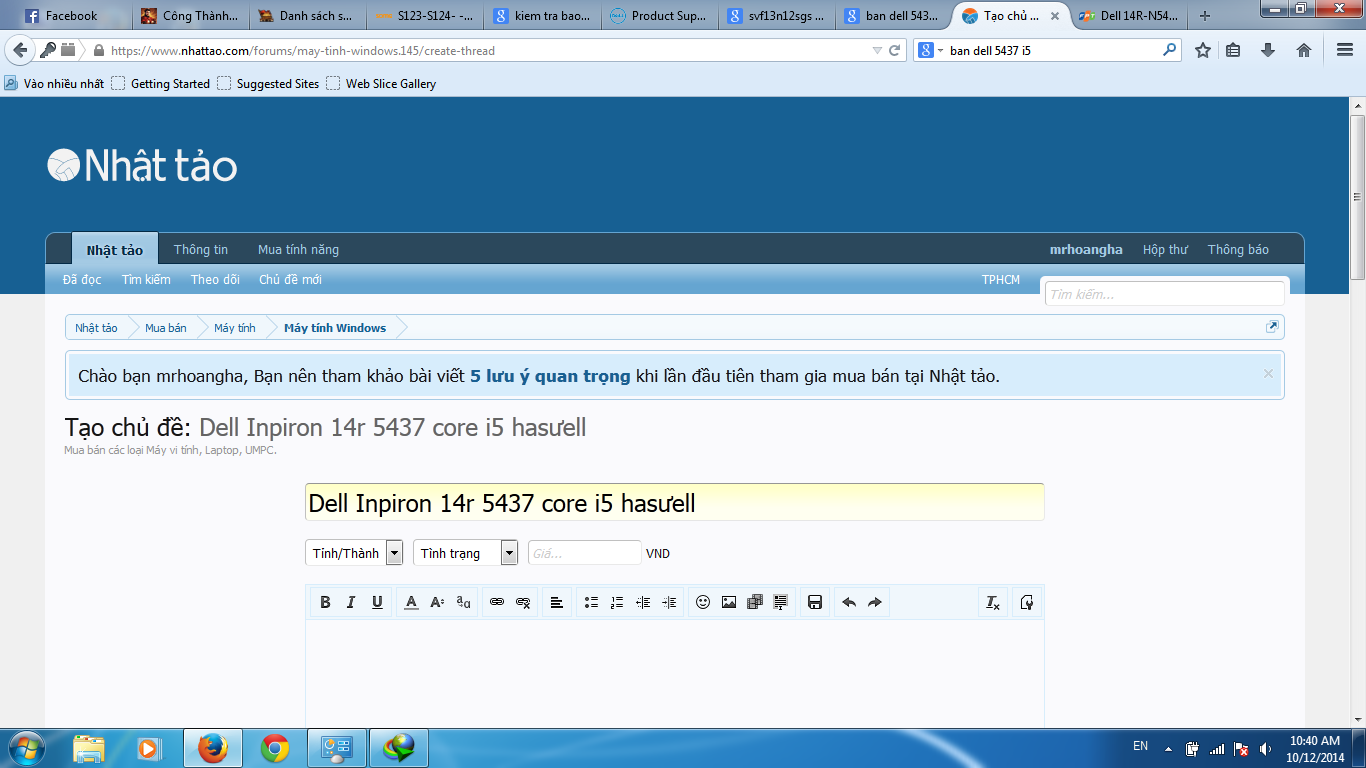Insert media via the media icon
This screenshot has height=768, width=1366.
(x=755, y=602)
